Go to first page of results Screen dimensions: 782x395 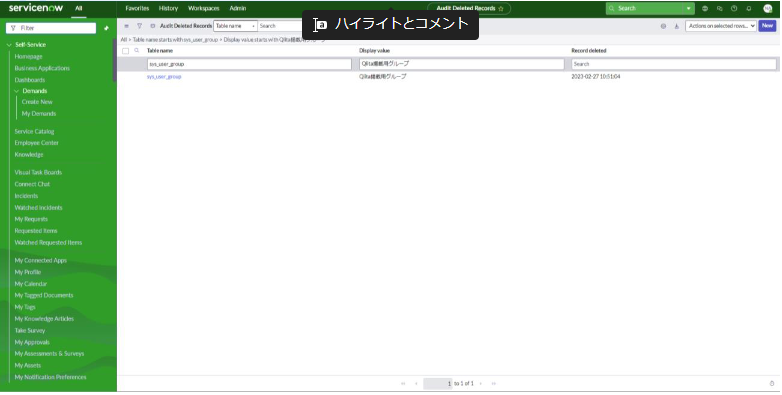tap(403, 384)
